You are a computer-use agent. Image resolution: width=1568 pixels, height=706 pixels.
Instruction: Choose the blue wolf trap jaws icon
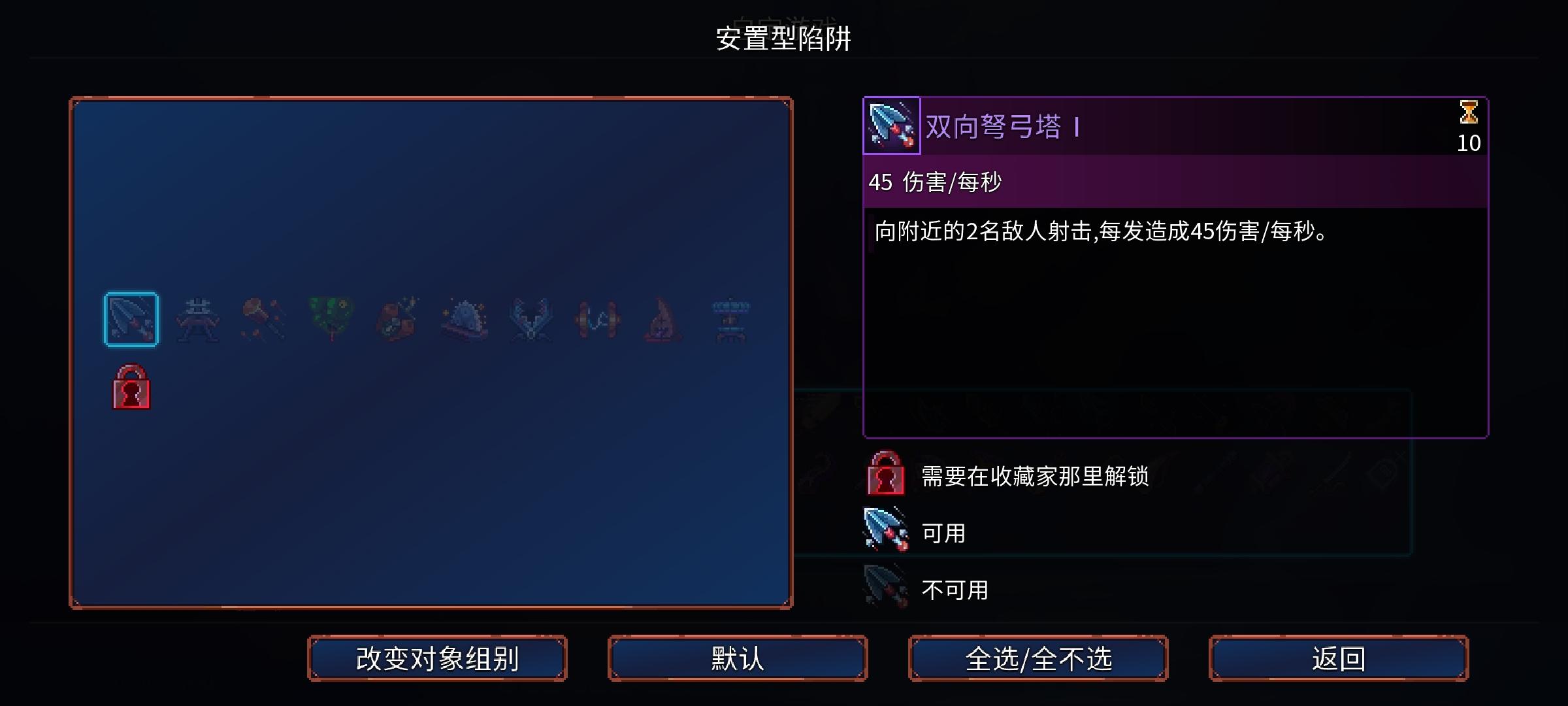[531, 319]
